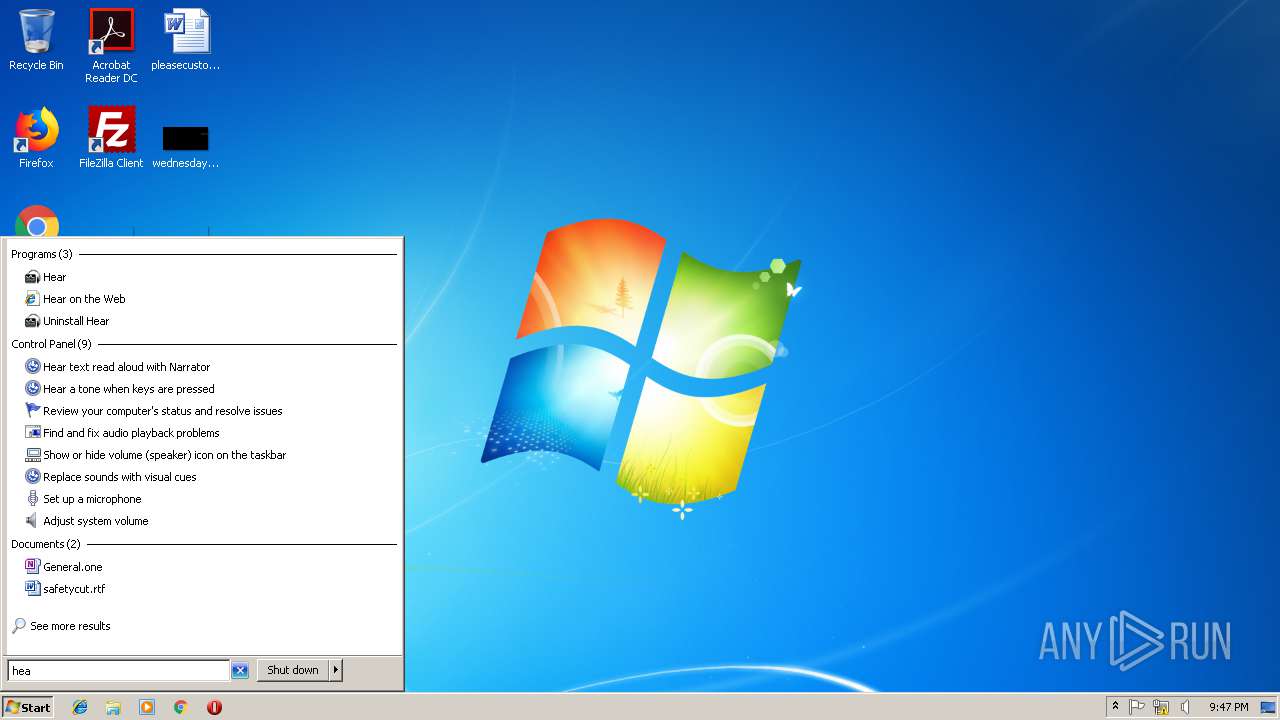Click microphone icon next to Set up a microphone
Image resolution: width=1280 pixels, height=720 pixels.
click(32, 499)
